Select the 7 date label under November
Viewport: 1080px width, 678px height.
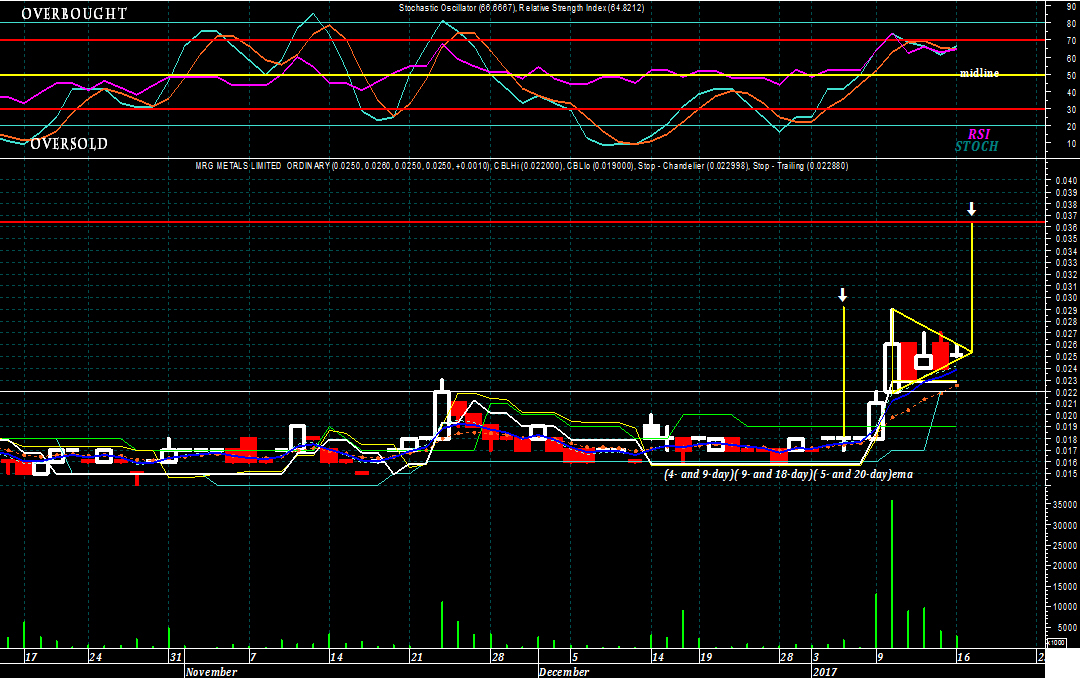click(x=253, y=657)
